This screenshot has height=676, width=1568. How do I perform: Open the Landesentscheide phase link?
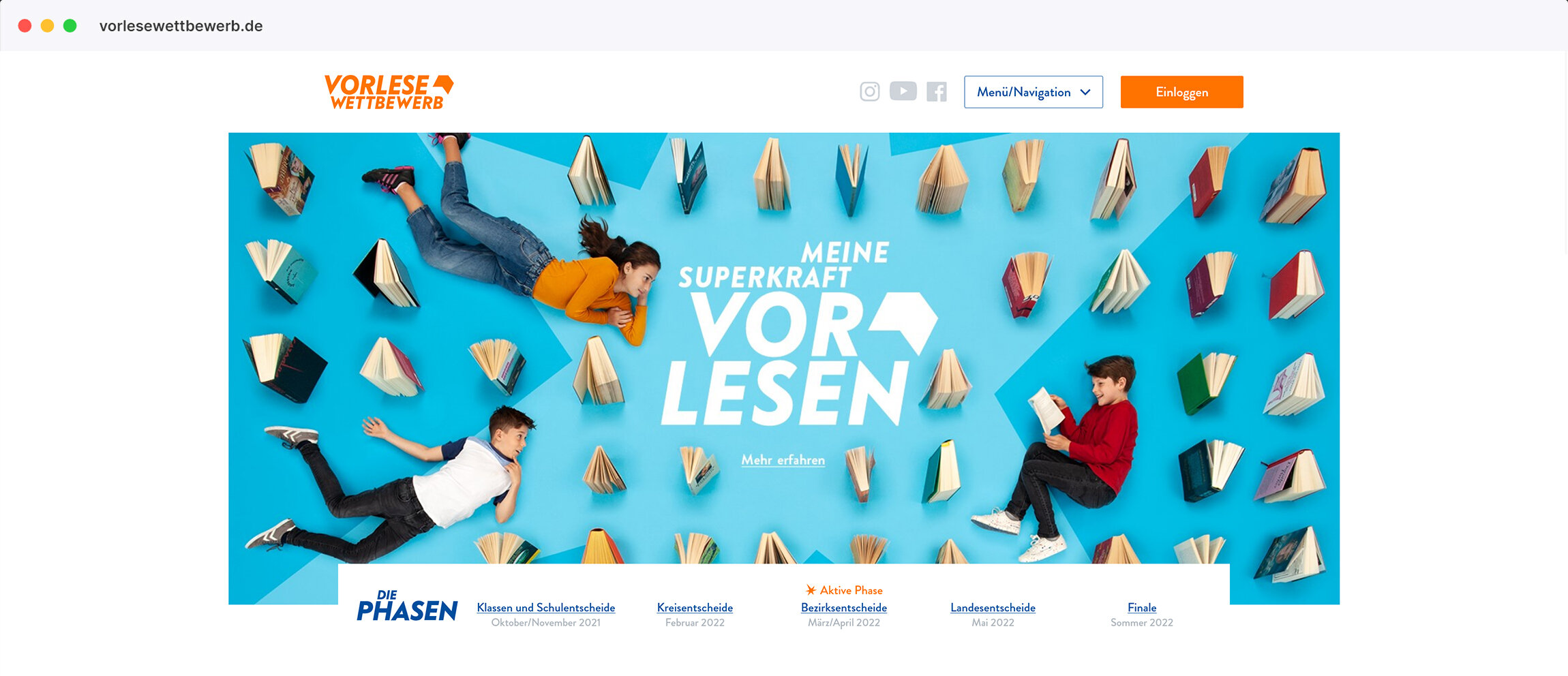[x=993, y=607]
